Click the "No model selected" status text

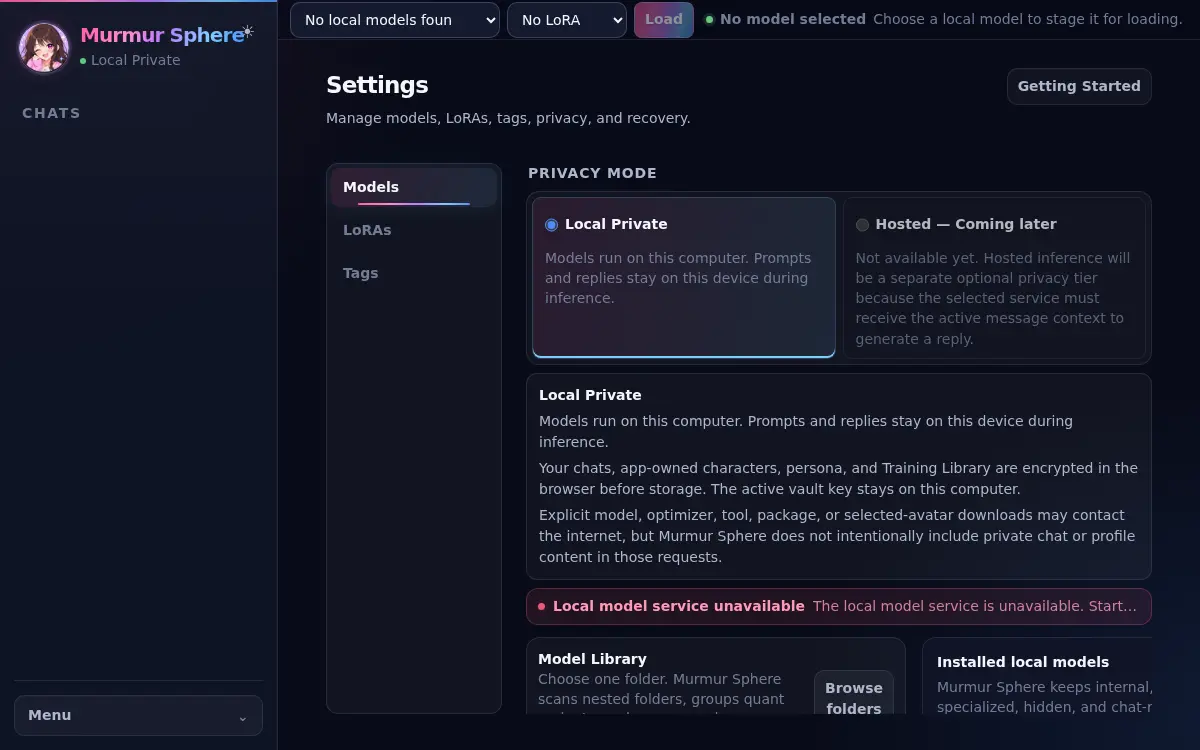[793, 19]
